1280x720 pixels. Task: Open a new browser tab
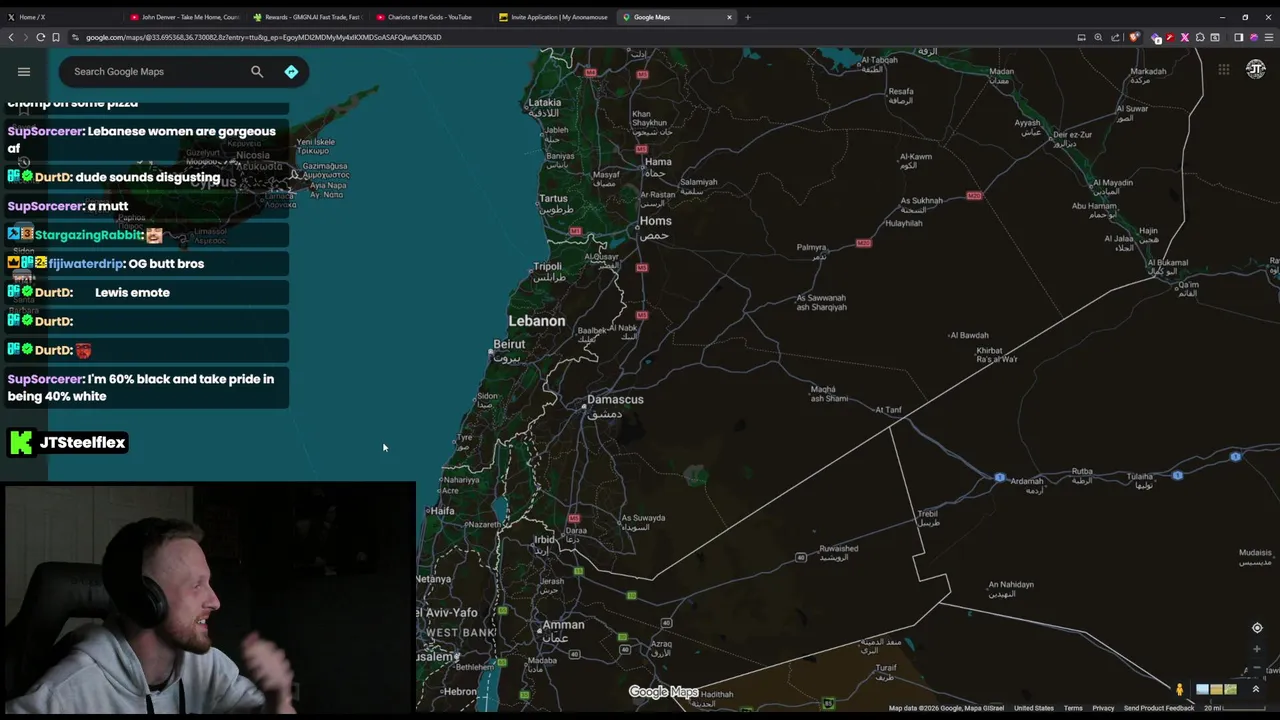(748, 17)
